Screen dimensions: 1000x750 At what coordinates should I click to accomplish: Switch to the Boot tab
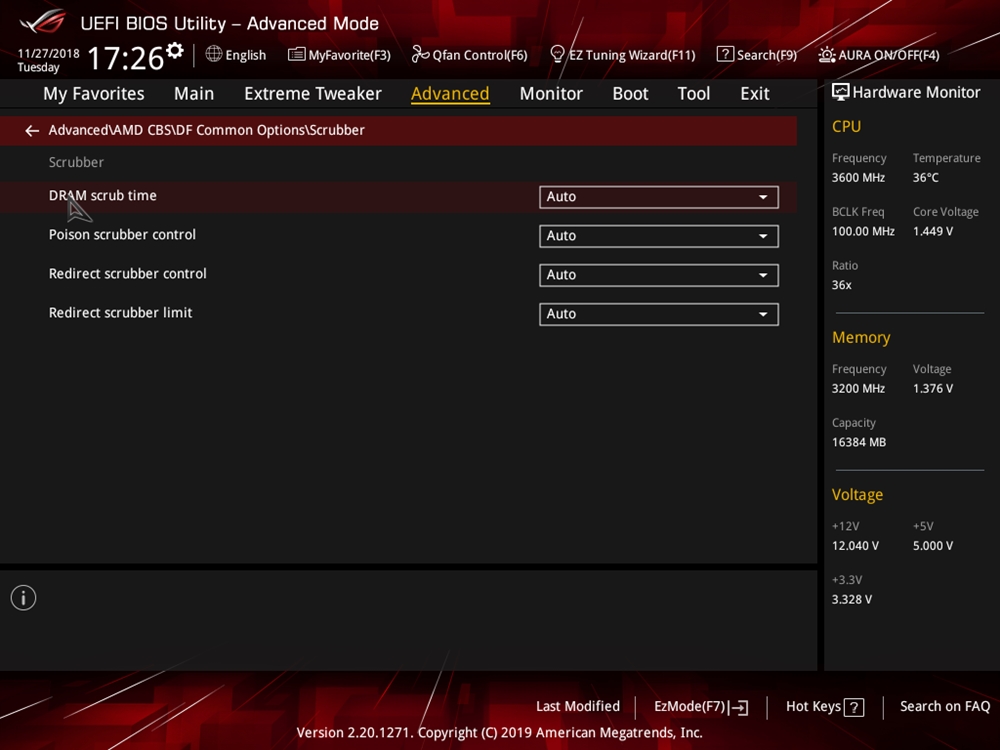click(630, 94)
